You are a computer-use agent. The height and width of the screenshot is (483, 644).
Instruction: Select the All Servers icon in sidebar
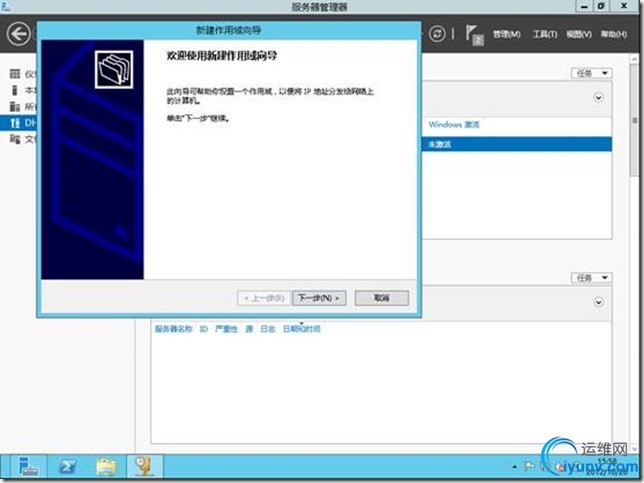click(15, 106)
